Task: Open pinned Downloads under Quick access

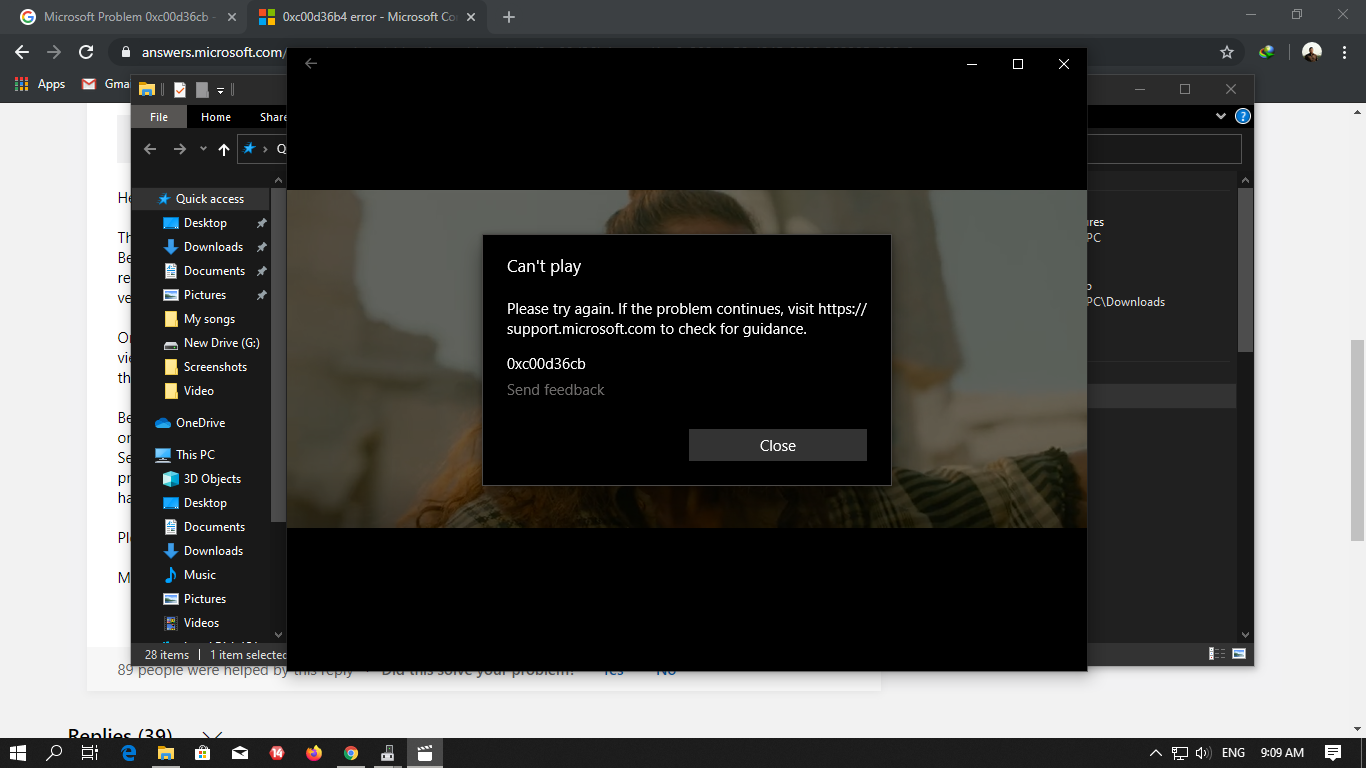Action: (213, 247)
